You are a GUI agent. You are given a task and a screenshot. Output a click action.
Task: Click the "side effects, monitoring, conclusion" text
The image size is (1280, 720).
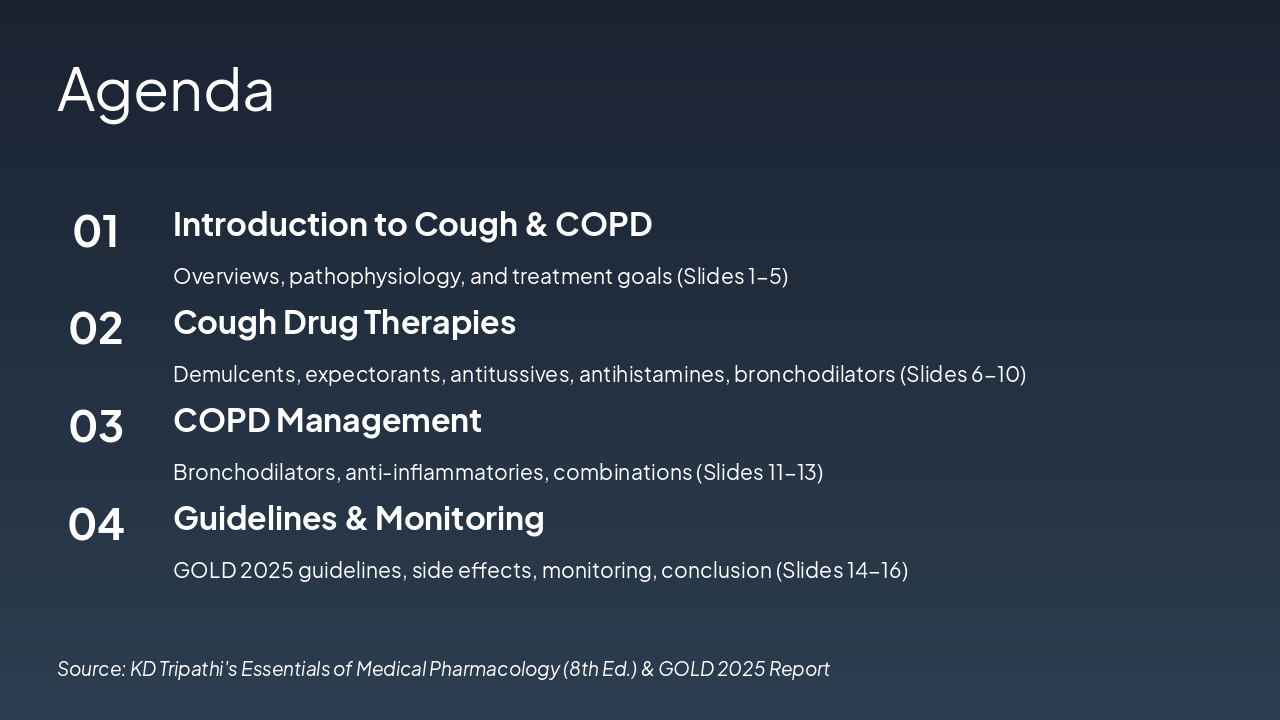(x=591, y=570)
